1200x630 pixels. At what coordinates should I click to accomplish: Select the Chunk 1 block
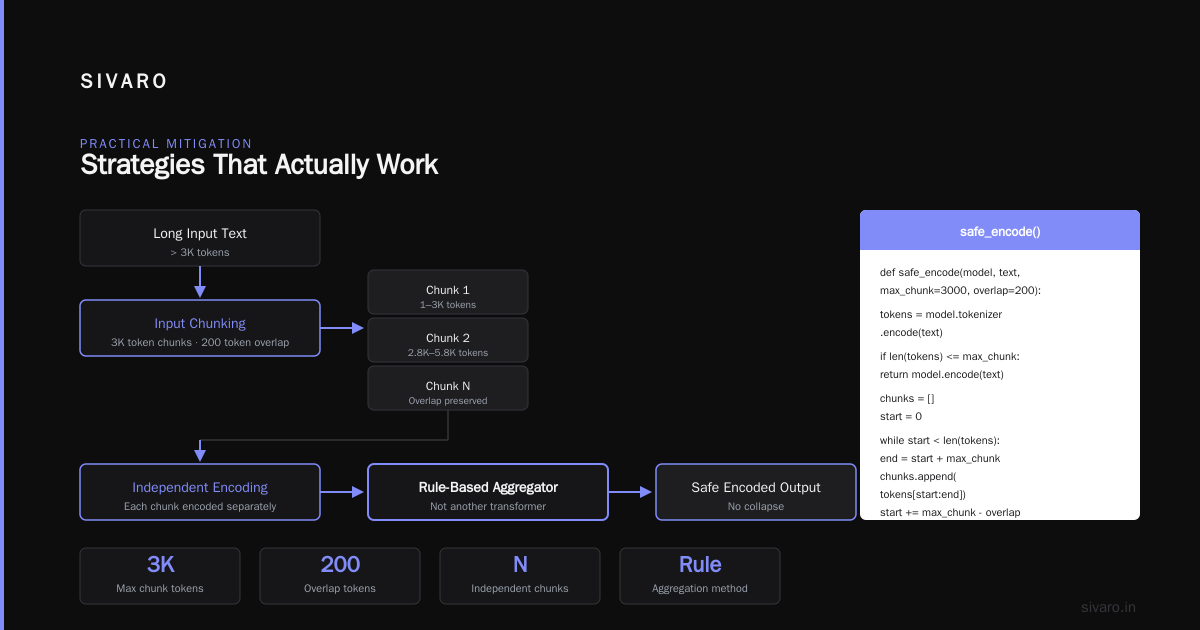[x=448, y=292]
